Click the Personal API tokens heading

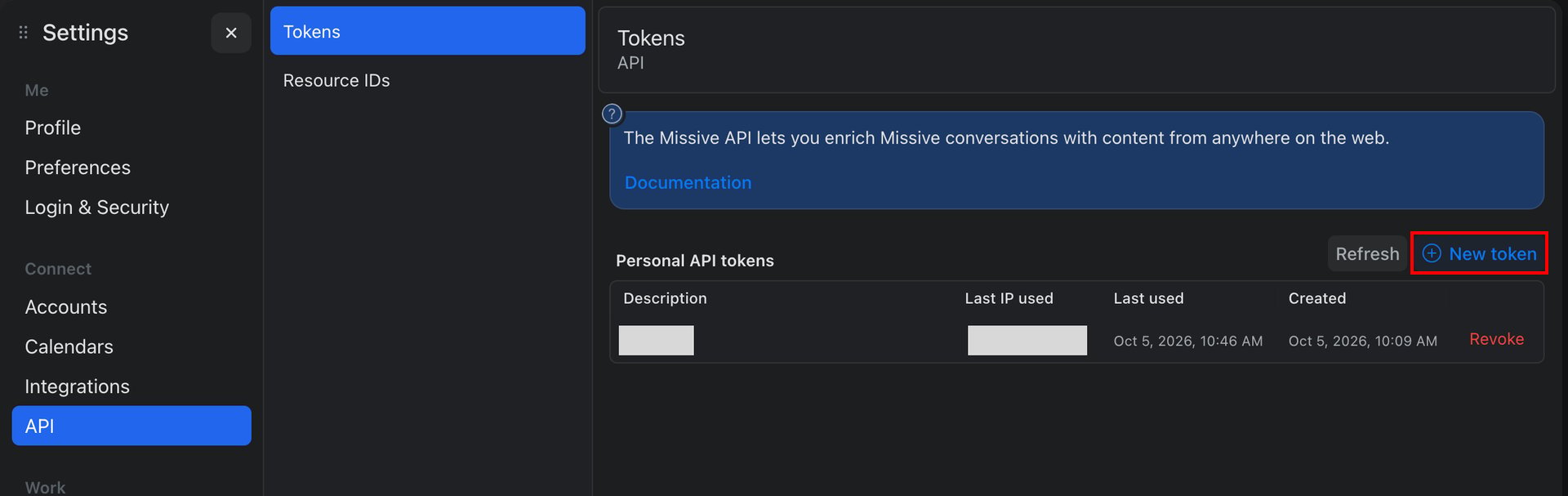[695, 261]
